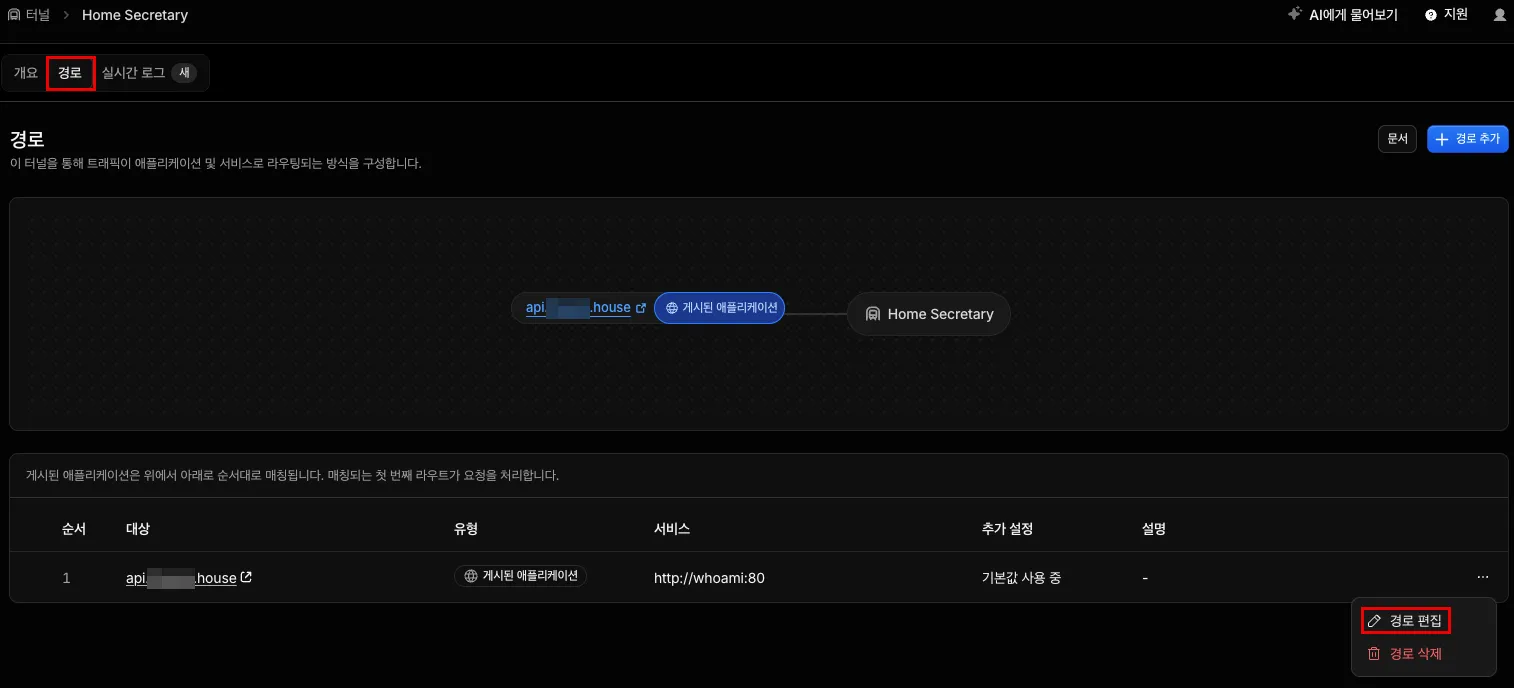
Task: Click the 게시된 애플리케이션 diagram badge
Action: (720, 308)
